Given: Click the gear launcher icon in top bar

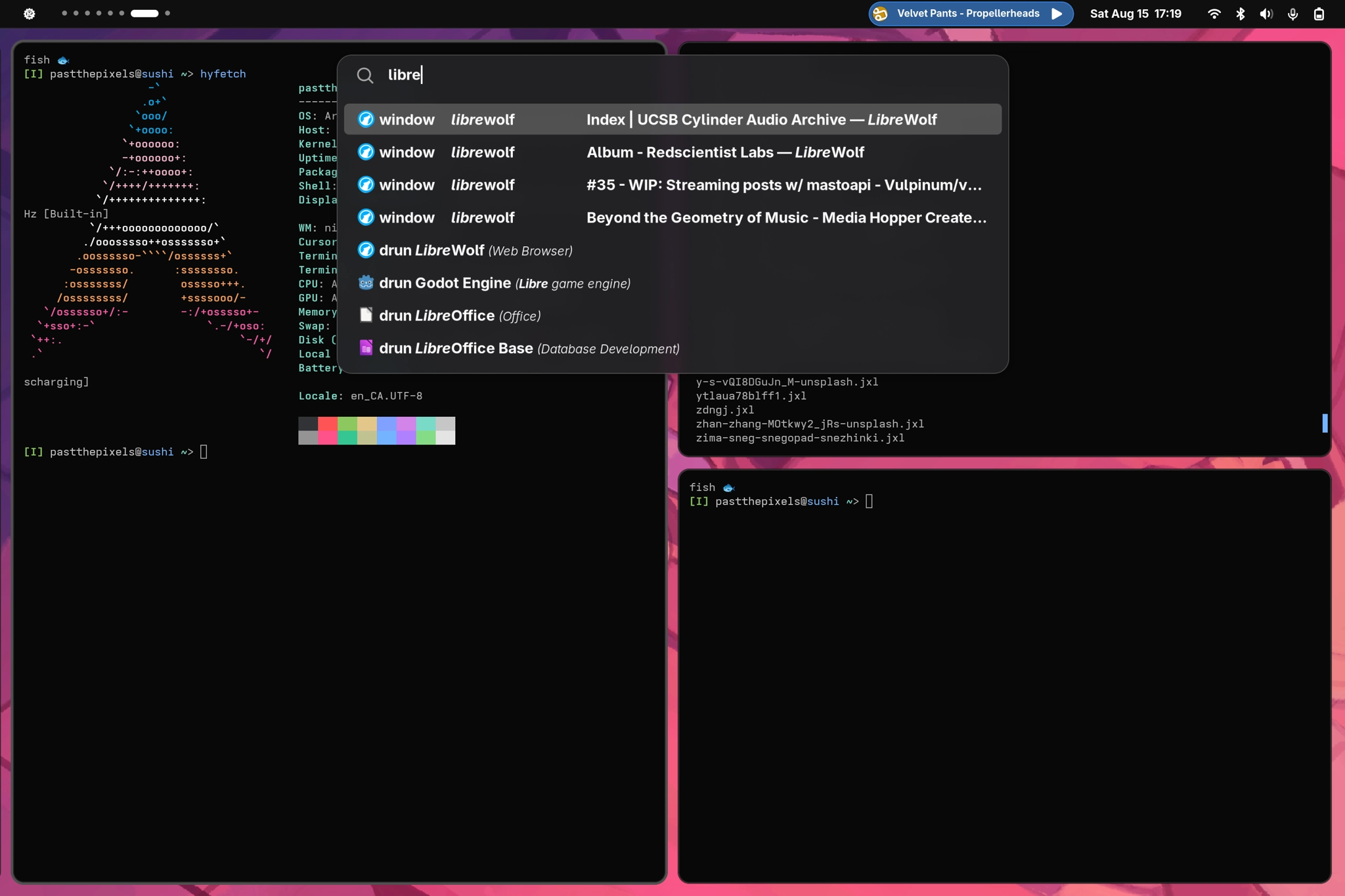Looking at the screenshot, I should coord(29,14).
